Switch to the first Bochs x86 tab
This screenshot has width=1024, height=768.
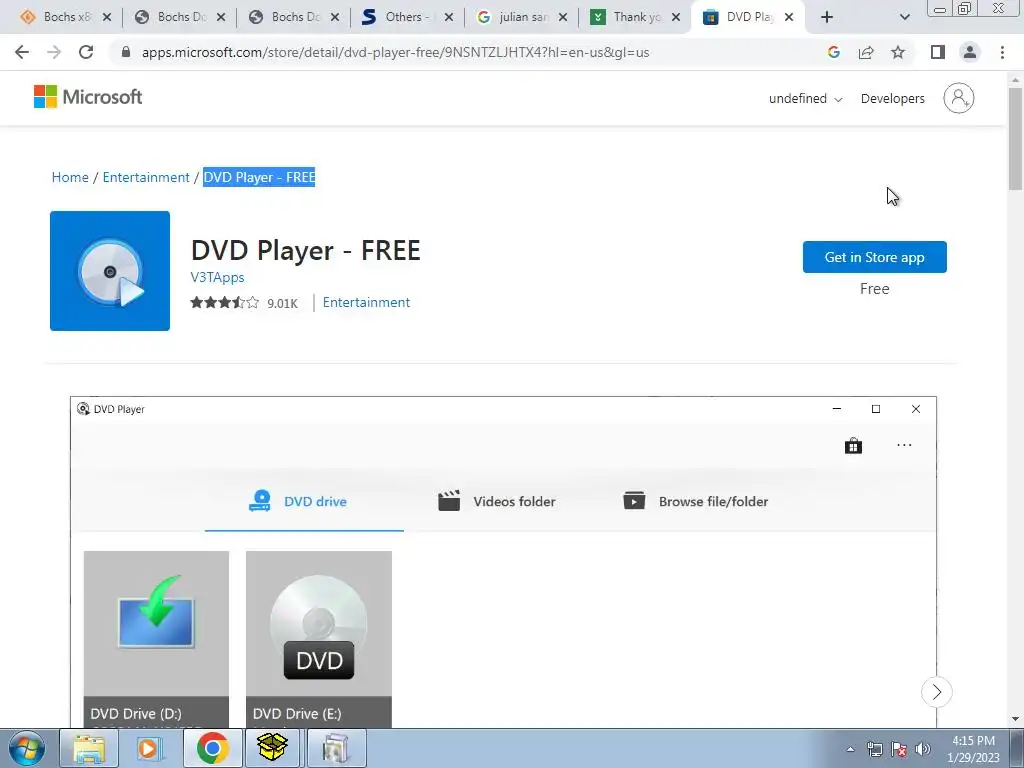click(x=65, y=17)
